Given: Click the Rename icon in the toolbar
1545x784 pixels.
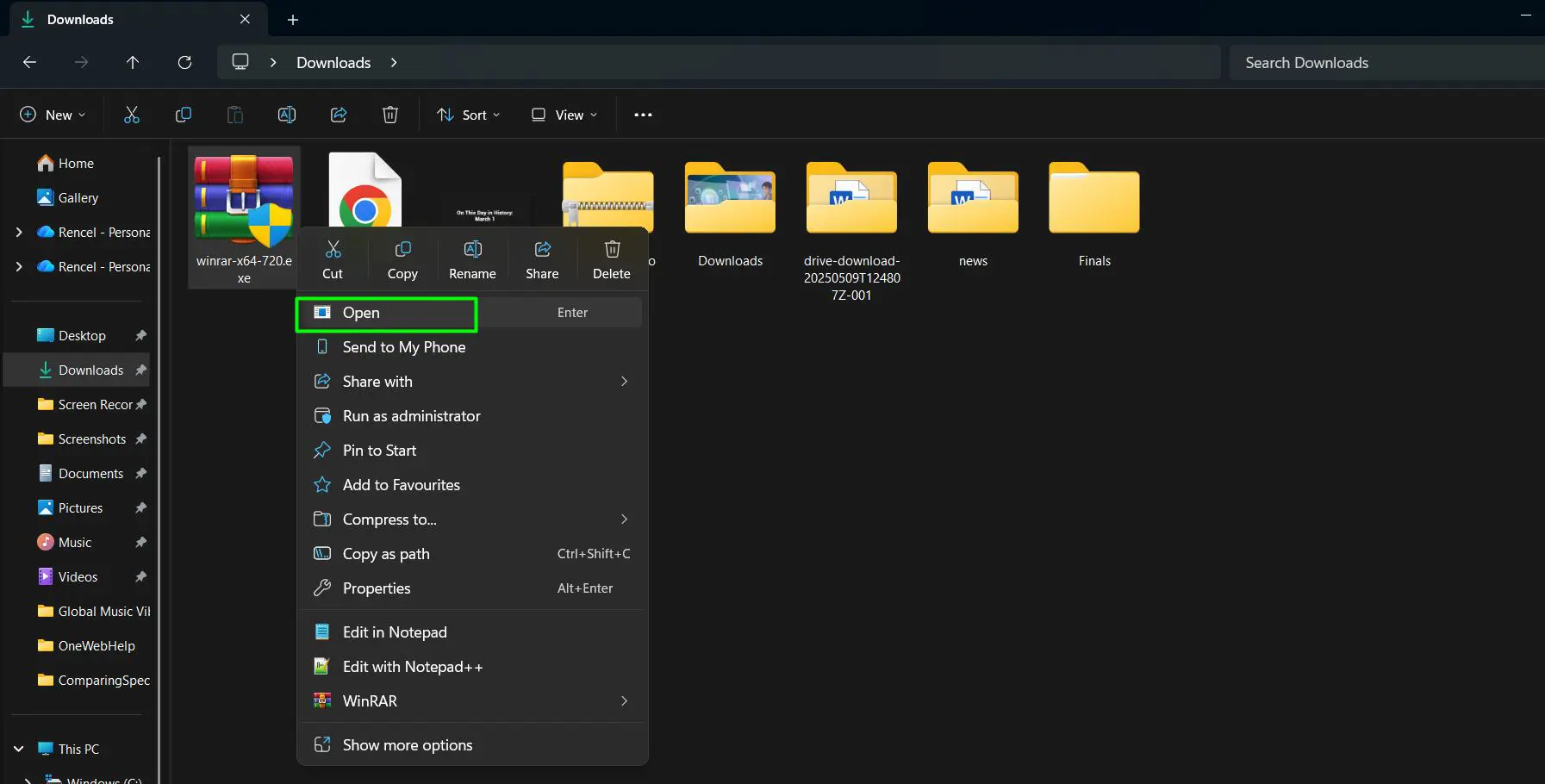Looking at the screenshot, I should [x=286, y=114].
